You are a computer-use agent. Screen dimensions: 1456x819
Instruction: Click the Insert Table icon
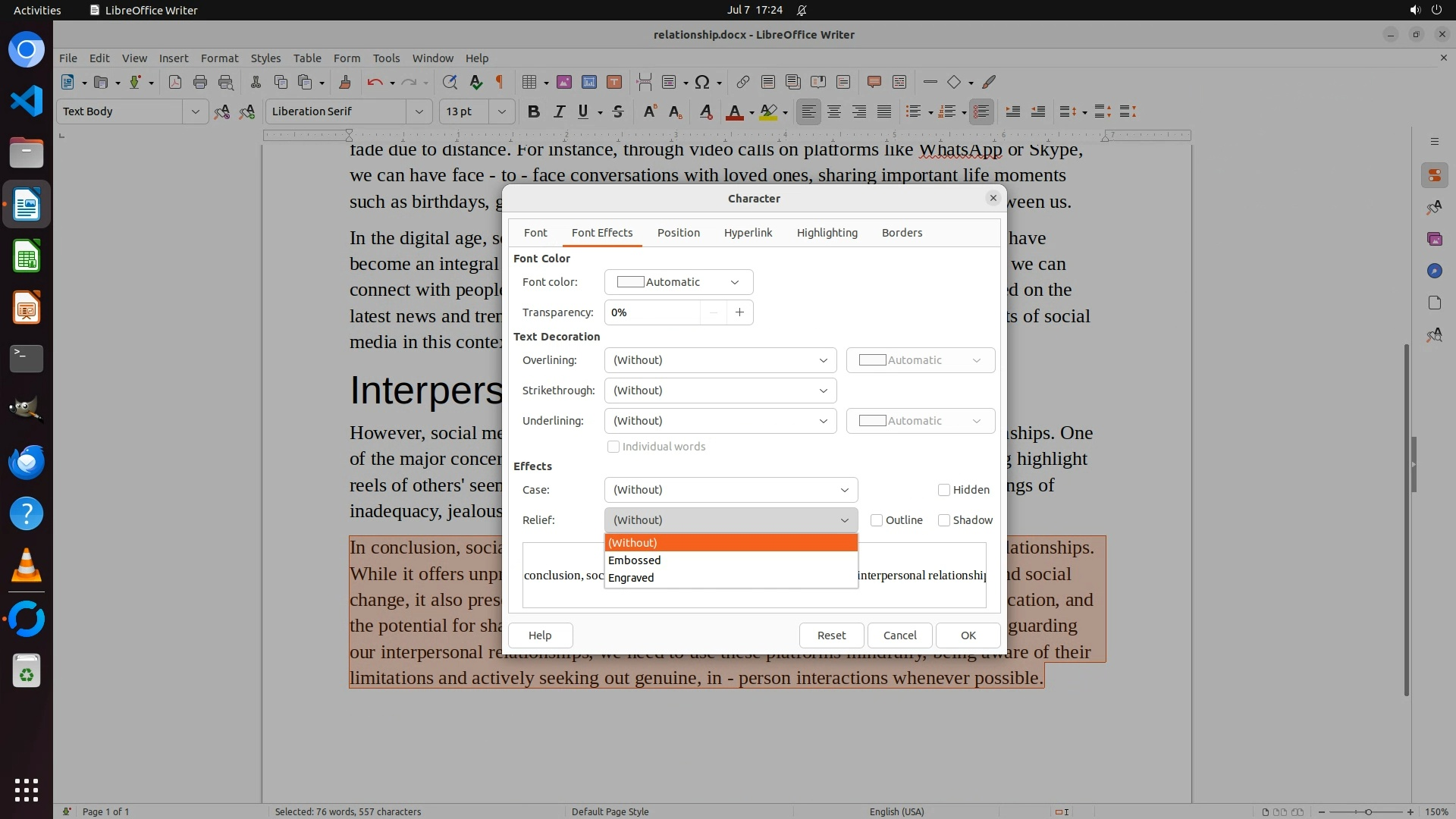(x=529, y=82)
